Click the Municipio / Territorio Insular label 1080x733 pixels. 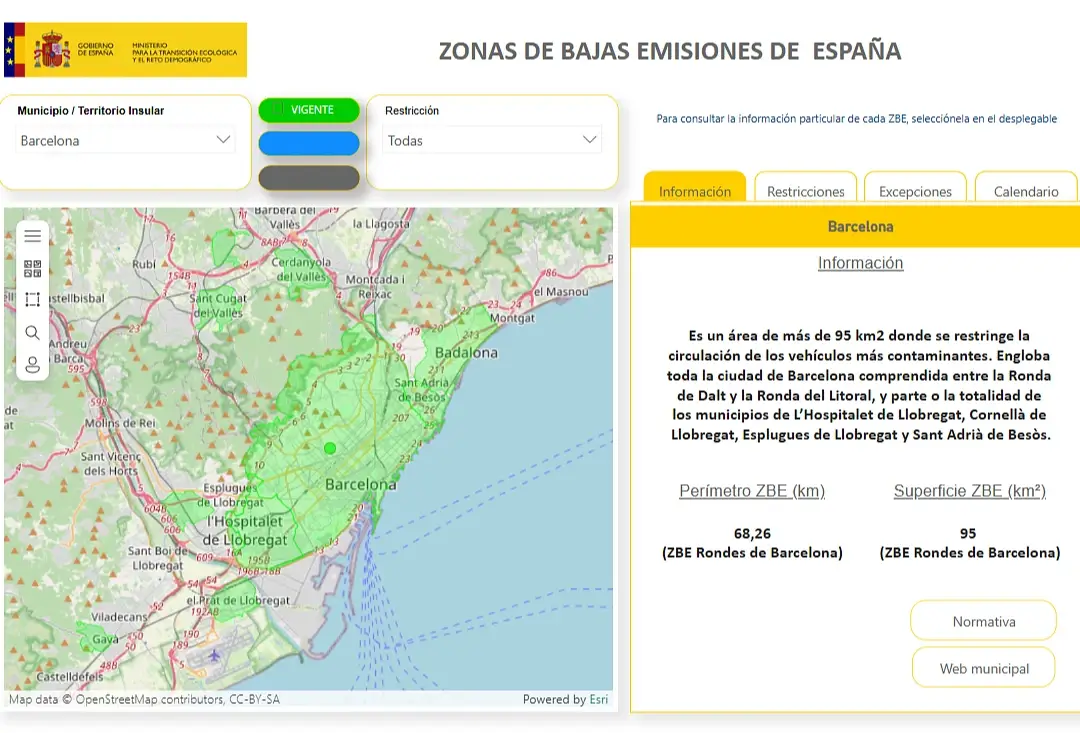[x=91, y=110]
